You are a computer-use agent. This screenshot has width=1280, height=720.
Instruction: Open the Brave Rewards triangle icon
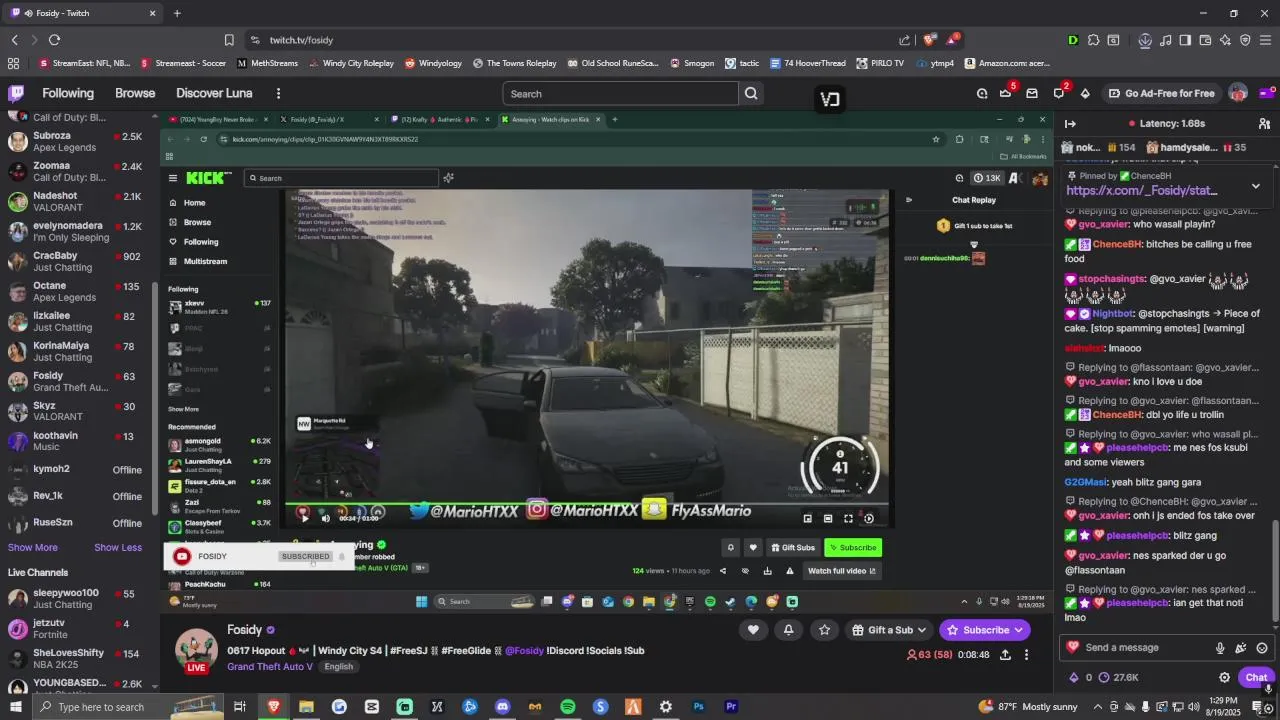952,40
